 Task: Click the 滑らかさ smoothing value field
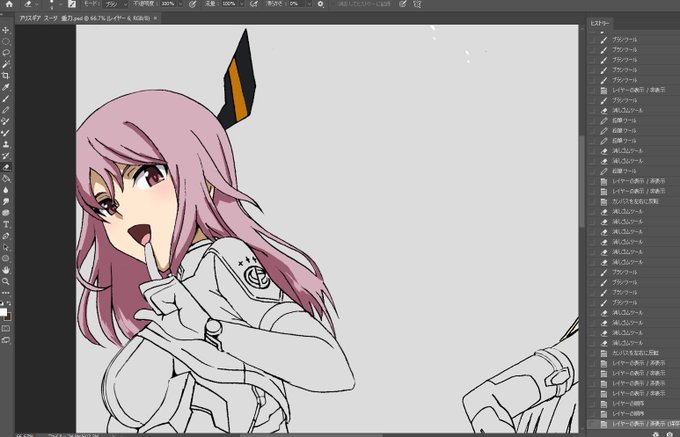coord(296,4)
